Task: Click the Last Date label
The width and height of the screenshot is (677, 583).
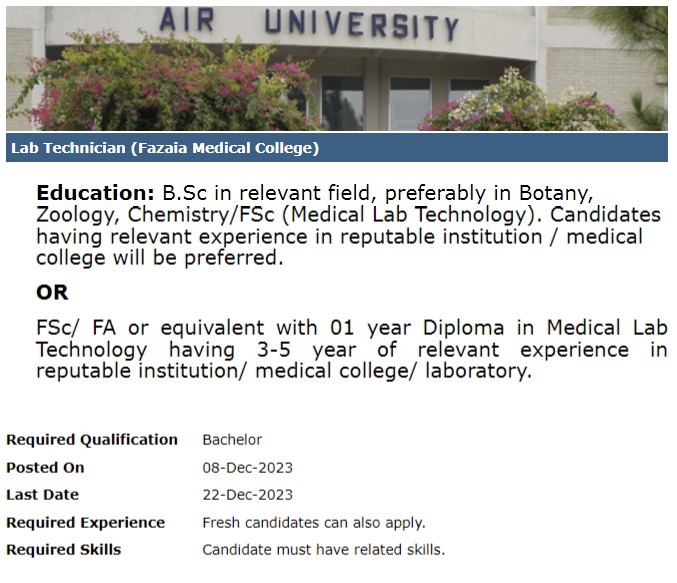Action: (x=42, y=495)
